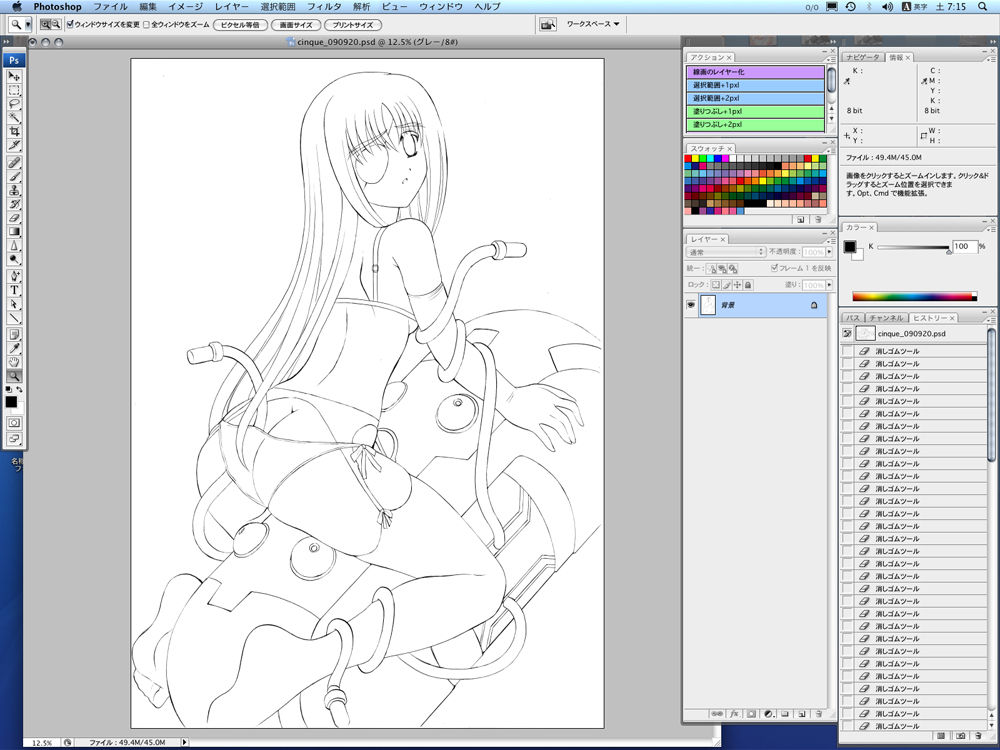Screen dimensions: 1000x750
Task: Delete current state in History panel
Action: click(x=978, y=736)
